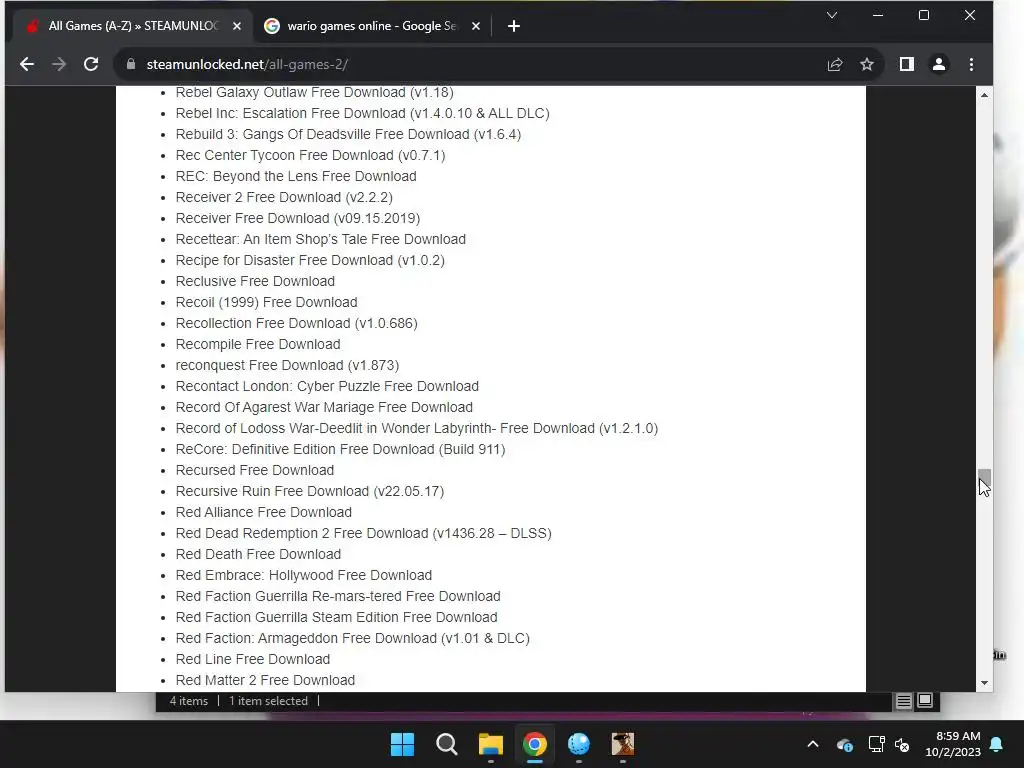The width and height of the screenshot is (1024, 768).
Task: Open the character portrait app in taskbar
Action: coord(623,744)
